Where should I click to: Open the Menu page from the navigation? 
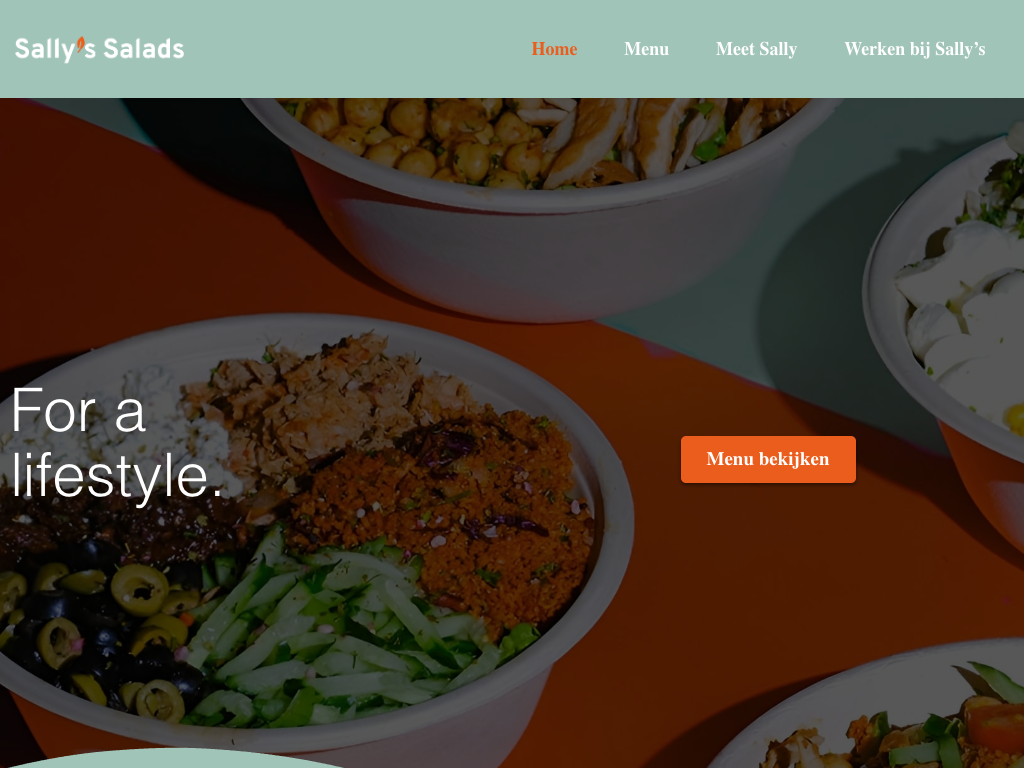(x=646, y=49)
